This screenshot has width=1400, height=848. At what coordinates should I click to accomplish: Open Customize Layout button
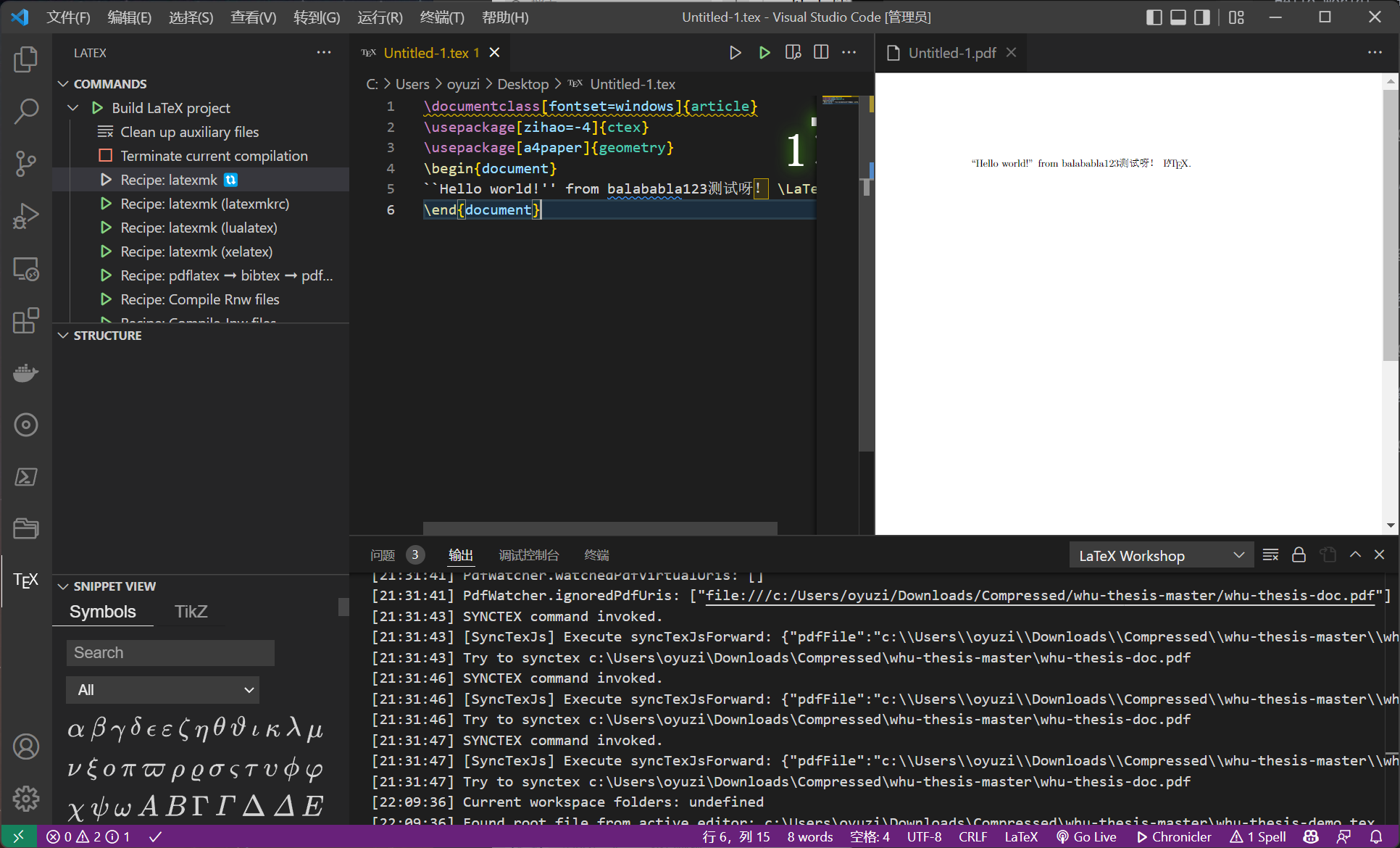[x=1237, y=17]
